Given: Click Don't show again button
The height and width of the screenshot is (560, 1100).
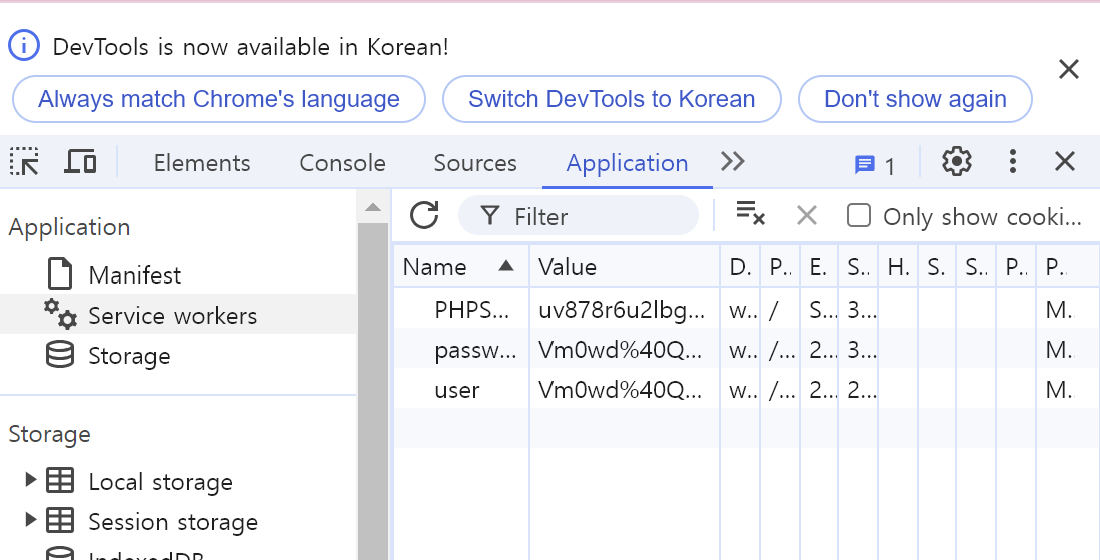Looking at the screenshot, I should (x=915, y=99).
